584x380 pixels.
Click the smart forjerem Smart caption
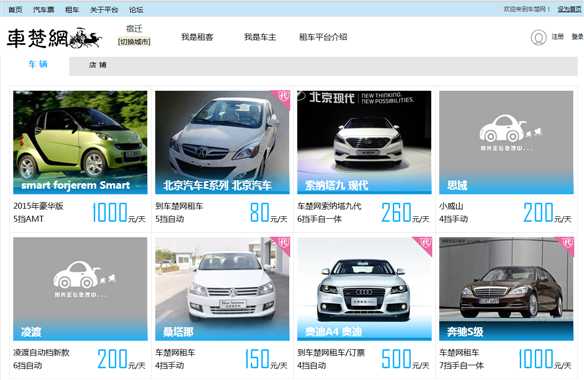pyautogui.click(x=76, y=185)
